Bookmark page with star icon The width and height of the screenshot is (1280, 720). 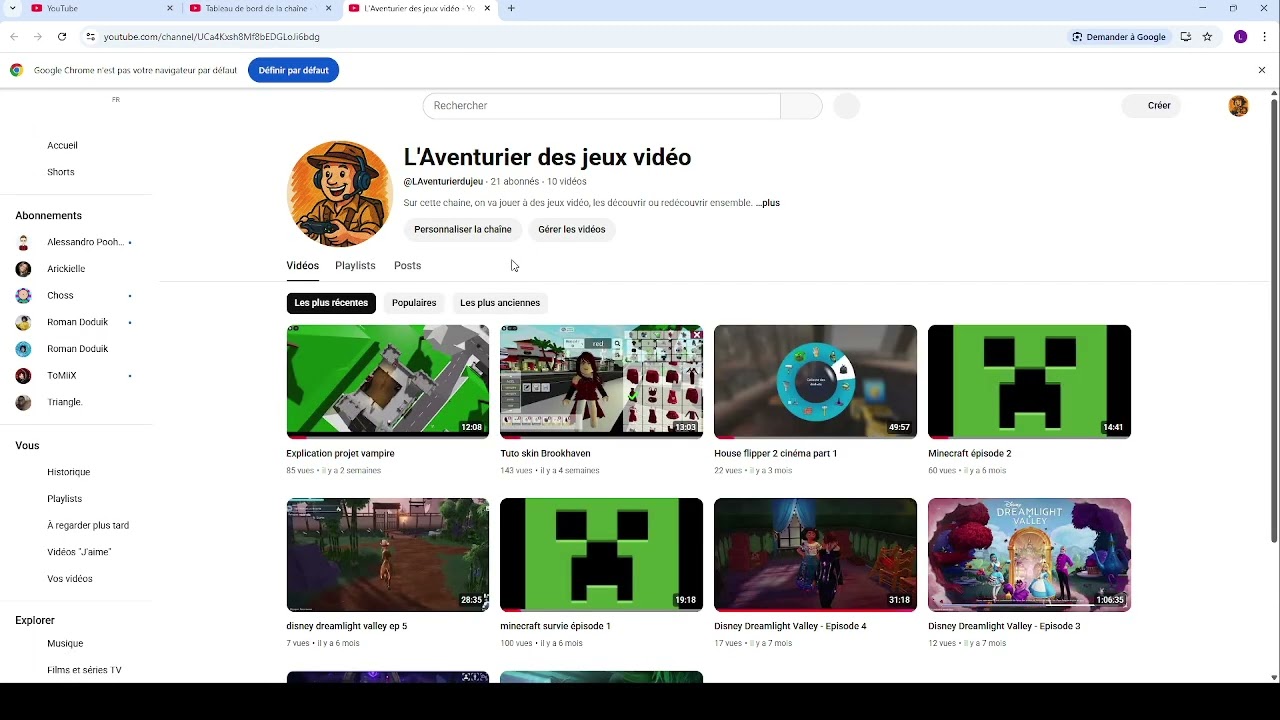tap(1207, 37)
